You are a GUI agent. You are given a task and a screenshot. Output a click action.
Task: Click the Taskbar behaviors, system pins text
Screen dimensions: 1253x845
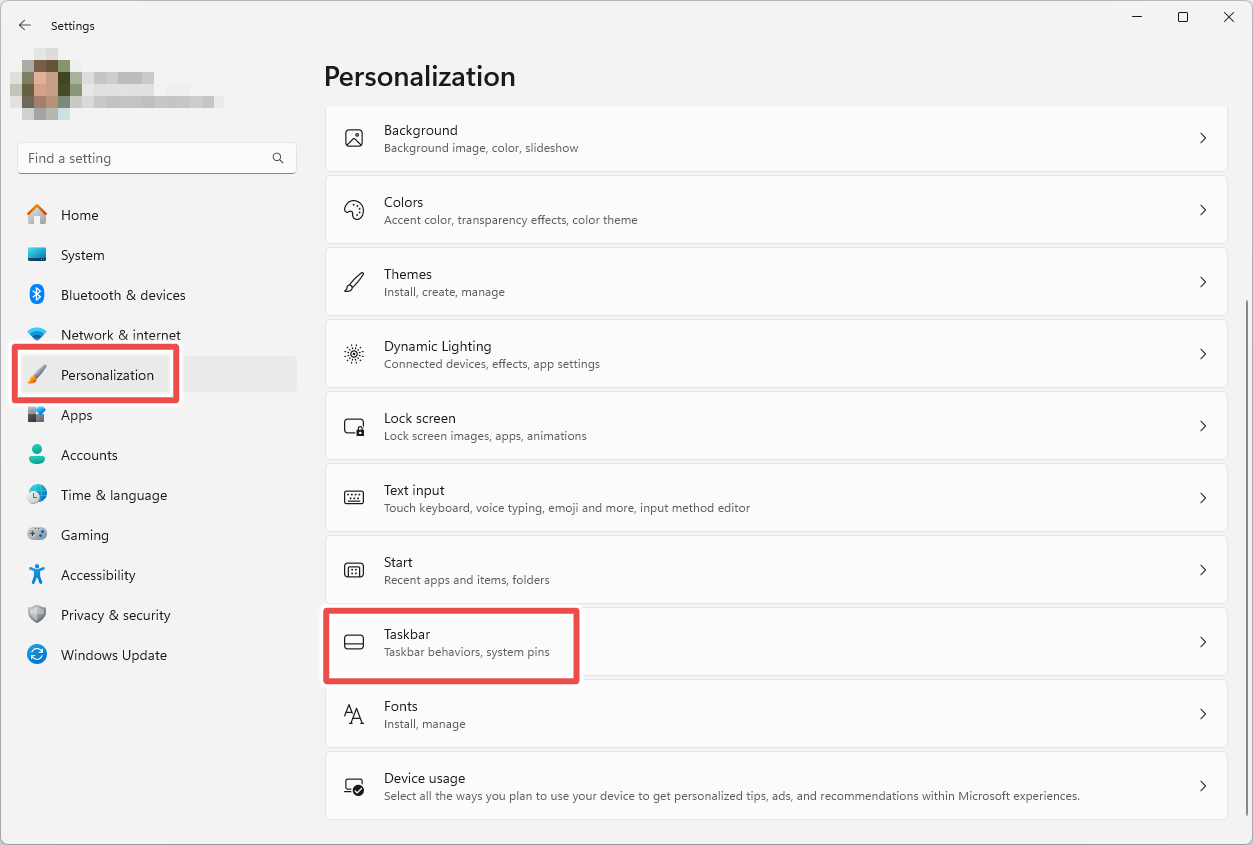click(x=466, y=652)
